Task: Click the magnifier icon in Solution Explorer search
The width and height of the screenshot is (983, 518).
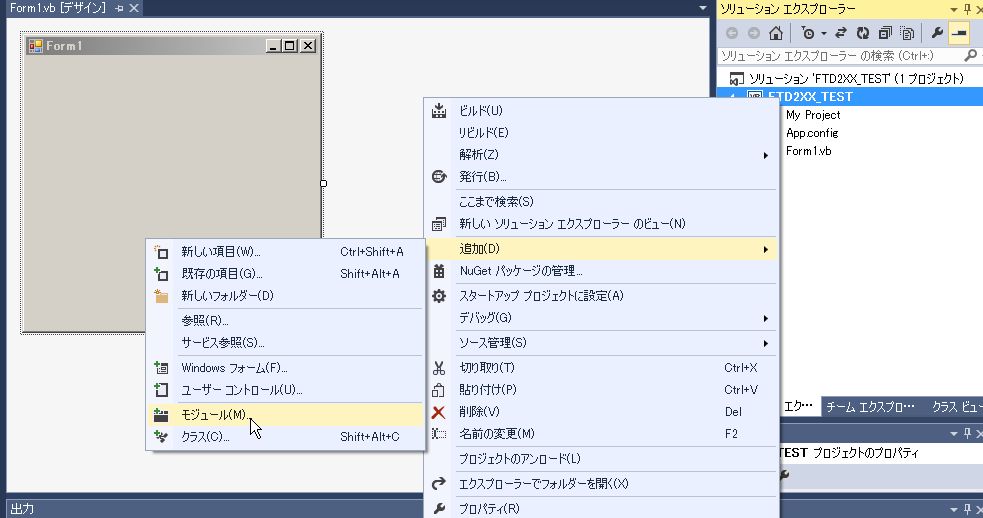Action: pyautogui.click(x=970, y=56)
